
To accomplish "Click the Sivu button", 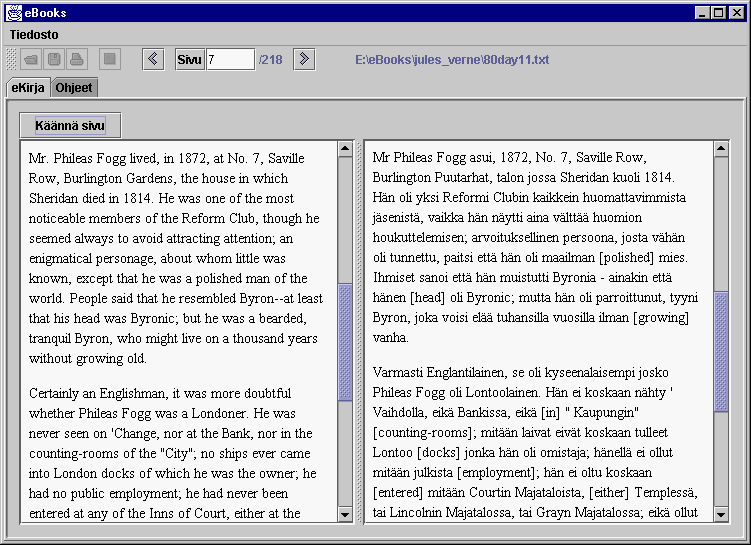I will [190, 59].
